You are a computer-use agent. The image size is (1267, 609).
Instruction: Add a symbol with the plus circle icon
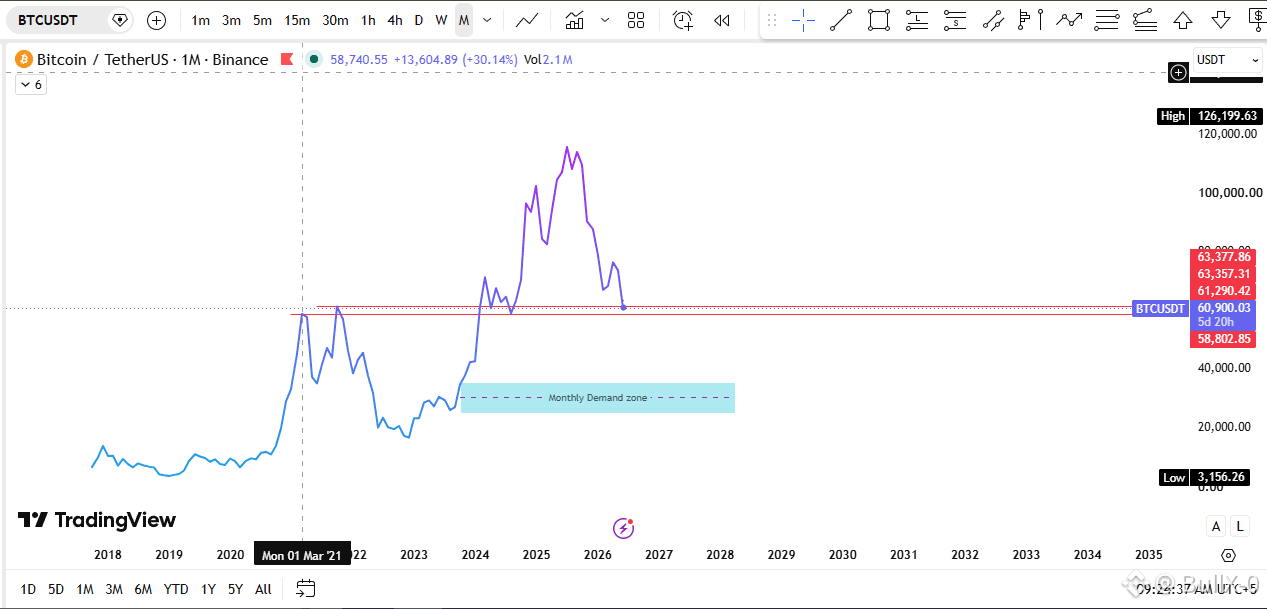coord(157,20)
